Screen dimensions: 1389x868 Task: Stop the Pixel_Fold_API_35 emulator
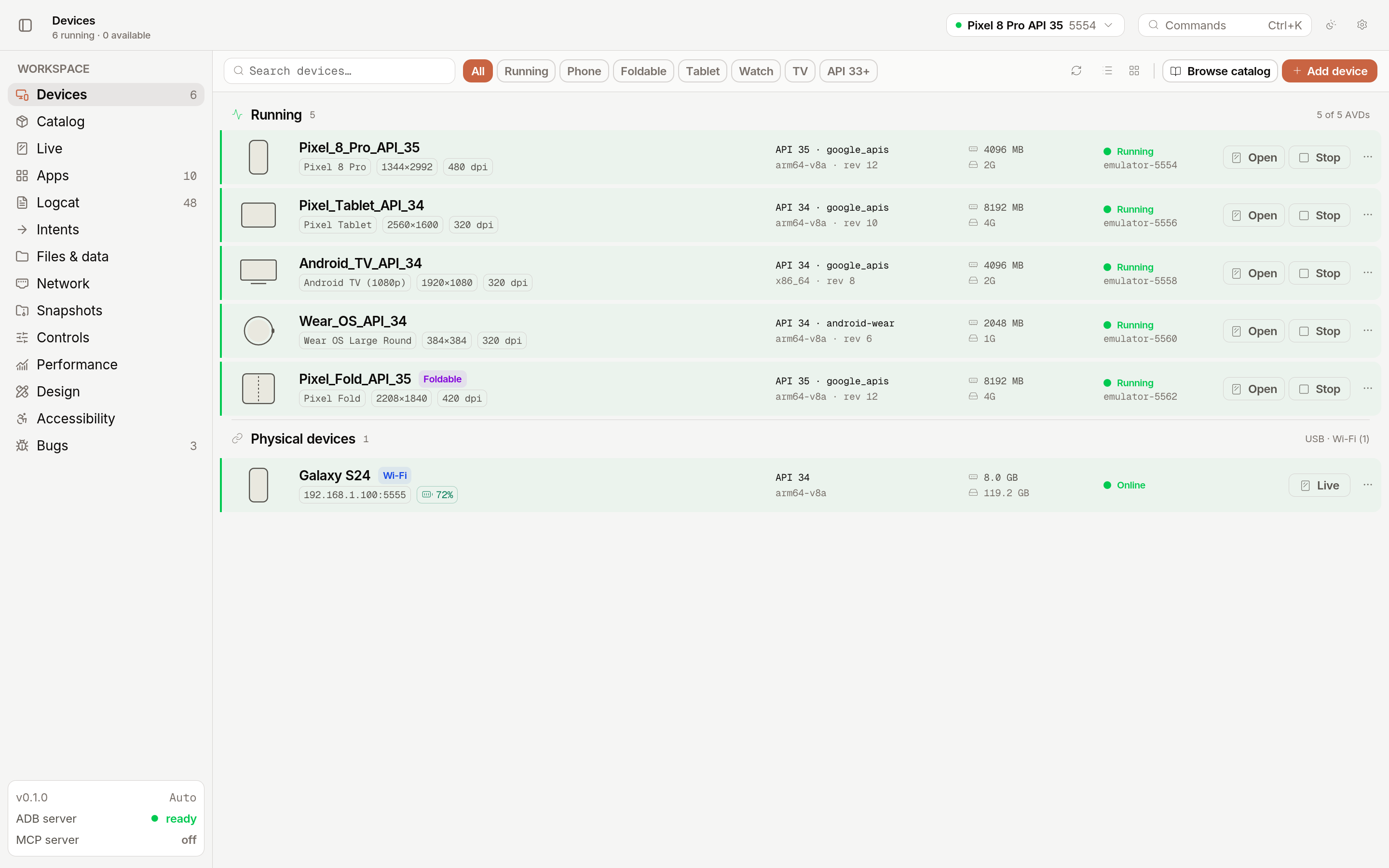[1320, 389]
